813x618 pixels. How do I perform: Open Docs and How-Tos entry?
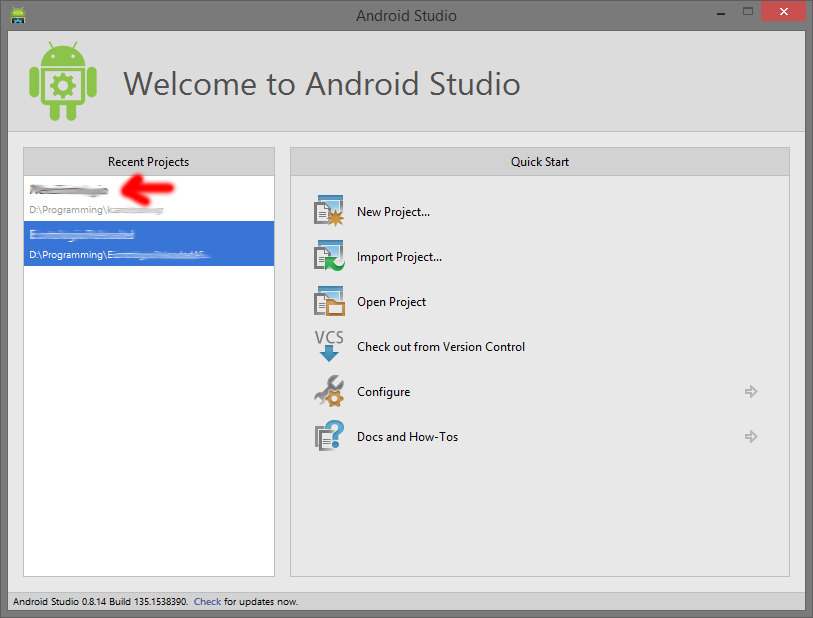click(x=408, y=437)
